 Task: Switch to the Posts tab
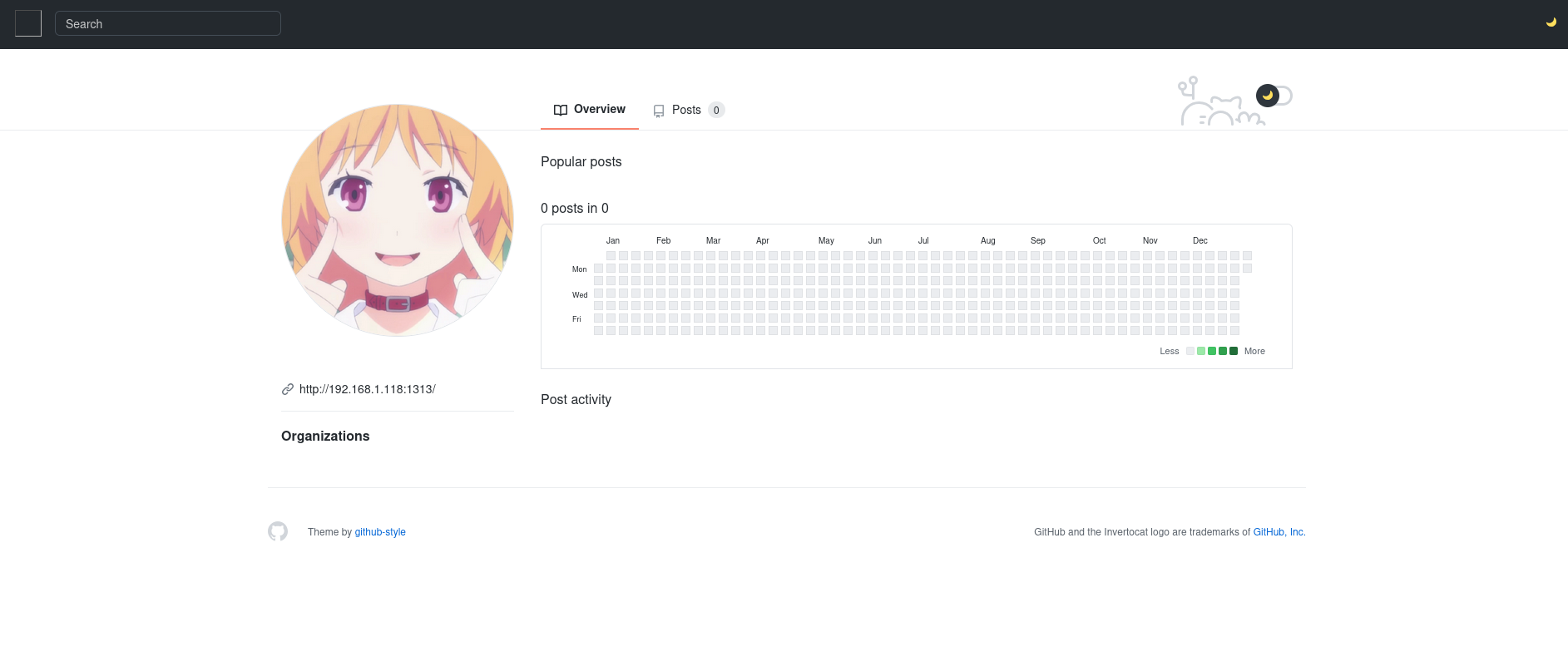click(686, 110)
